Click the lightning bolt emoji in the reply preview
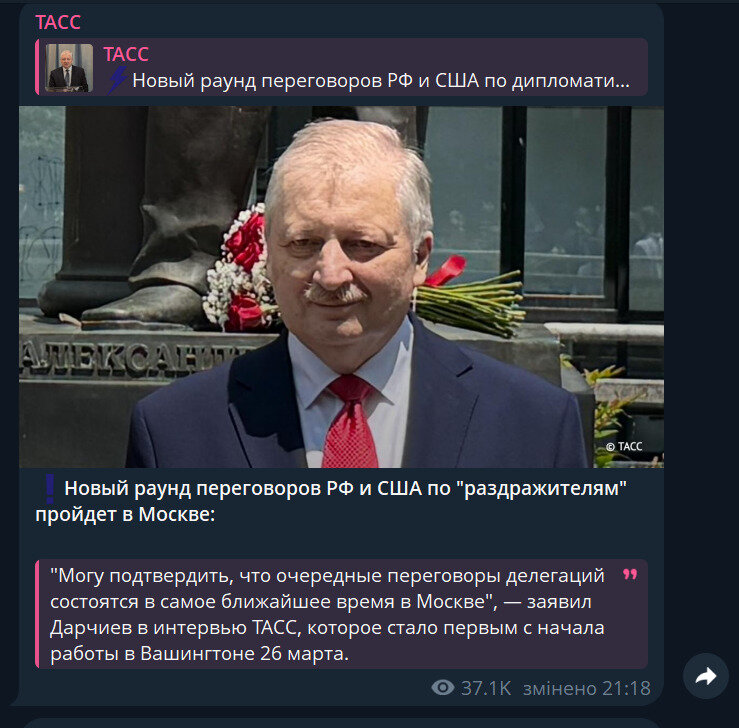The image size is (739, 728). pos(118,80)
